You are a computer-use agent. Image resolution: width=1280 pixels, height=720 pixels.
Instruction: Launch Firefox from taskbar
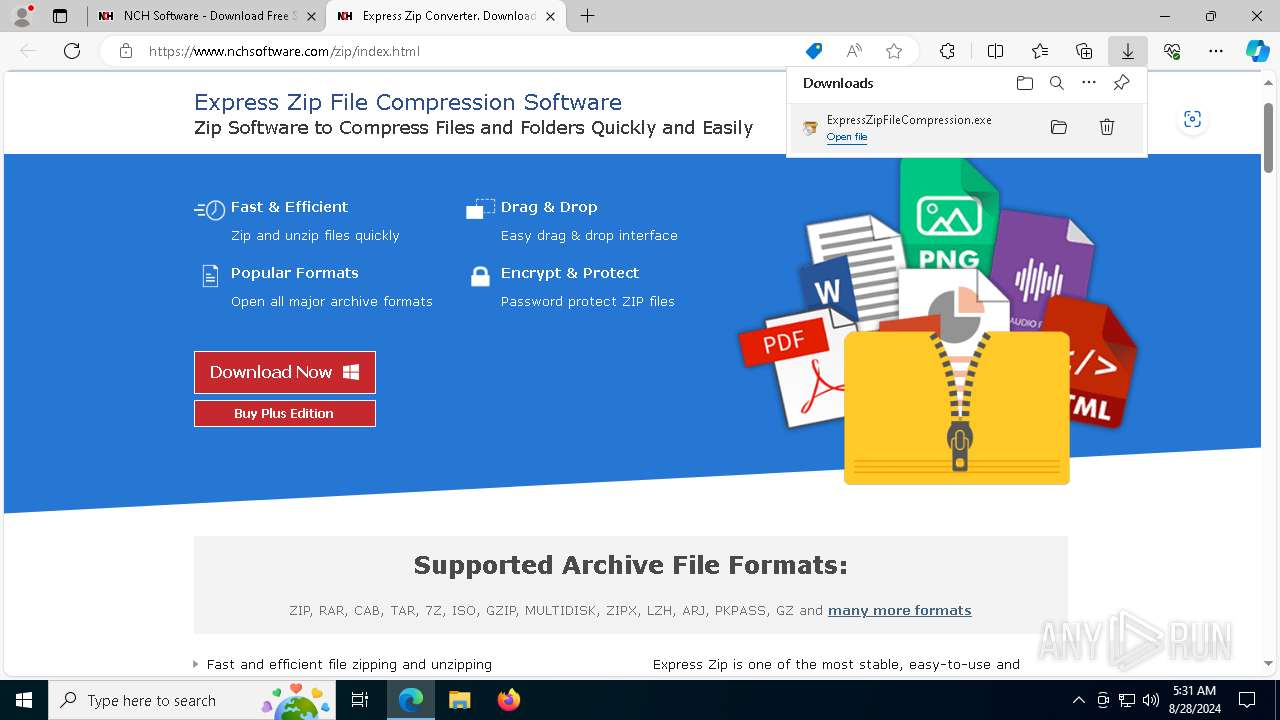pyautogui.click(x=509, y=700)
